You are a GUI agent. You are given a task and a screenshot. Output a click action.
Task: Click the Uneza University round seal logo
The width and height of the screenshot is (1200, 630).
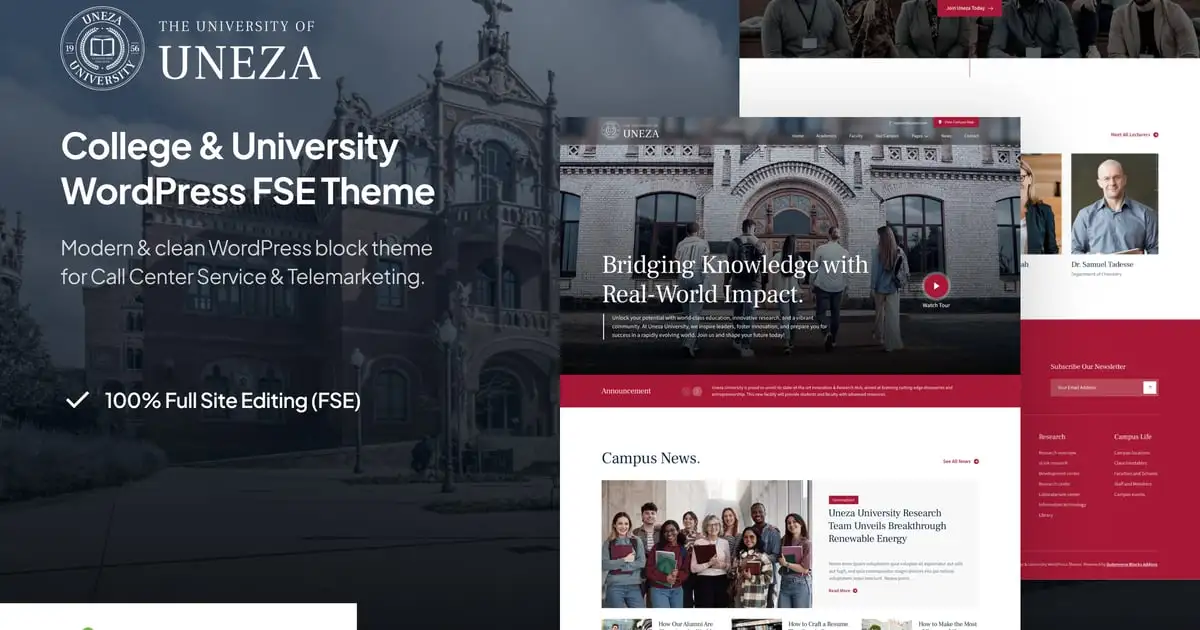pos(102,48)
